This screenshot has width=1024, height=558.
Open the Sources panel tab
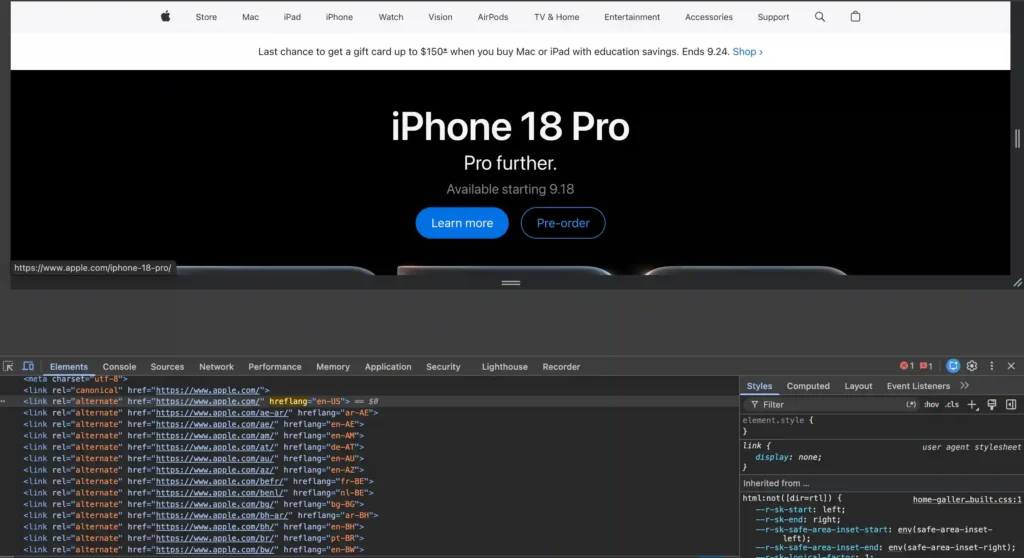click(167, 367)
